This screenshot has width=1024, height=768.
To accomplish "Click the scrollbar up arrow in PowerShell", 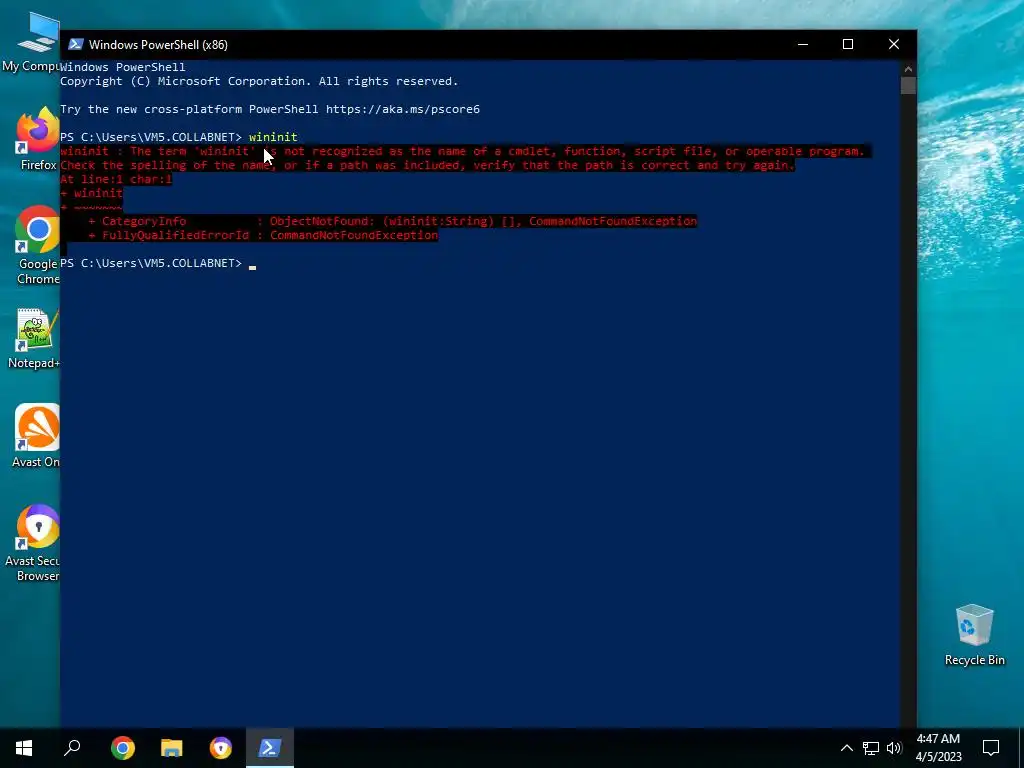I will (x=908, y=68).
